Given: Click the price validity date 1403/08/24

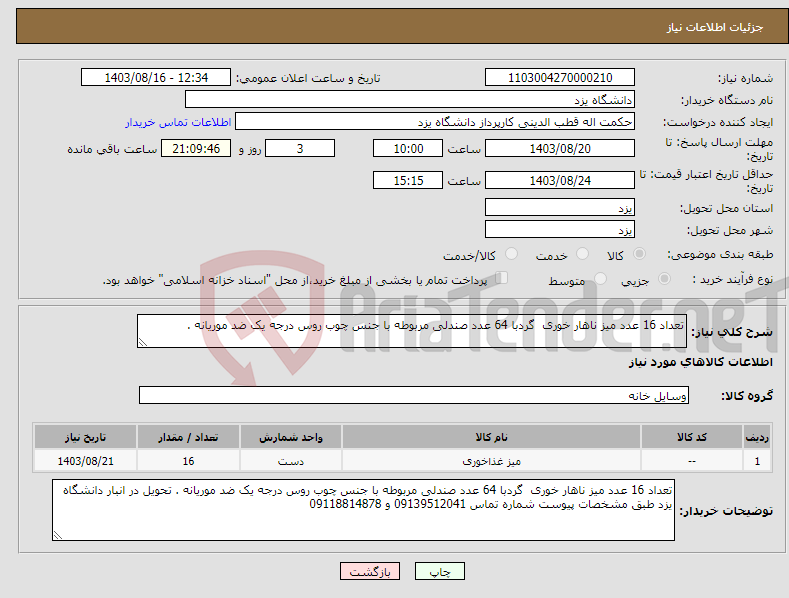Looking at the screenshot, I should [560, 180].
